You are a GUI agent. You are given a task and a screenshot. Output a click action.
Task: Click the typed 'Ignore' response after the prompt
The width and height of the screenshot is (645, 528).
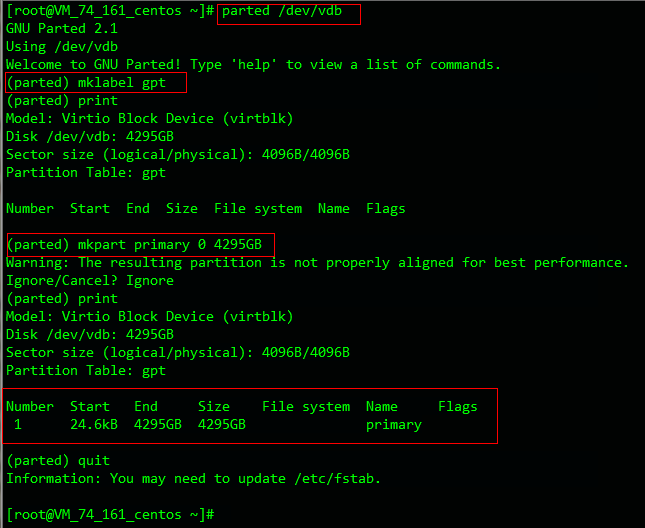[x=150, y=281]
